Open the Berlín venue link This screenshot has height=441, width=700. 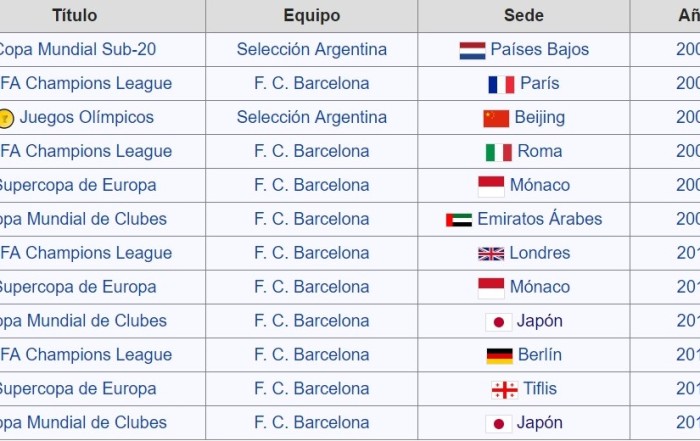tap(540, 354)
